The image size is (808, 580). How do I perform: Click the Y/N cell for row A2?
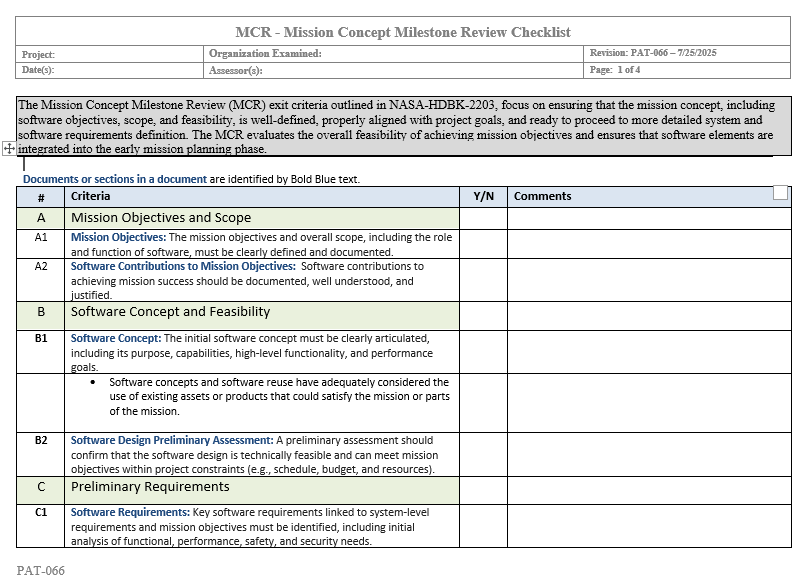click(x=482, y=280)
